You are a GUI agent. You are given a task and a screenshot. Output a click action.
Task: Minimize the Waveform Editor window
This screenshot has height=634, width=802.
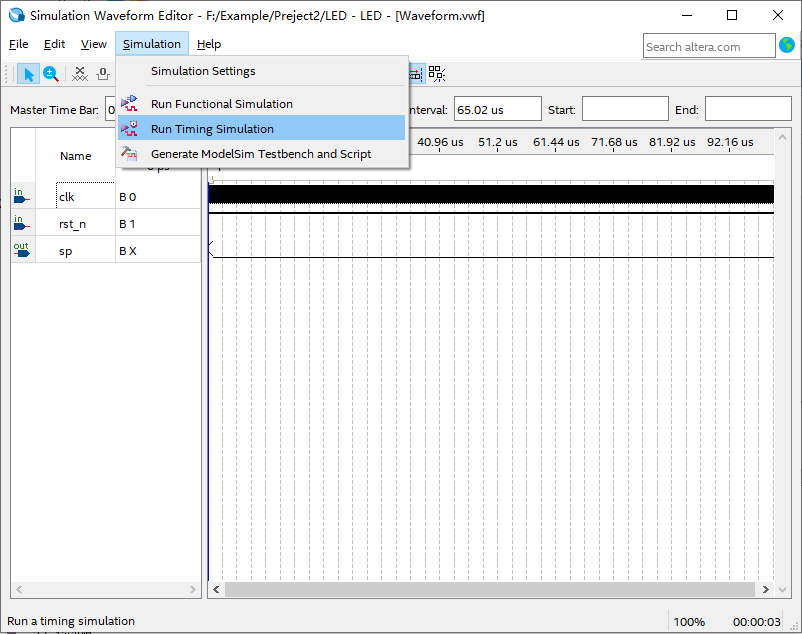tap(687, 15)
